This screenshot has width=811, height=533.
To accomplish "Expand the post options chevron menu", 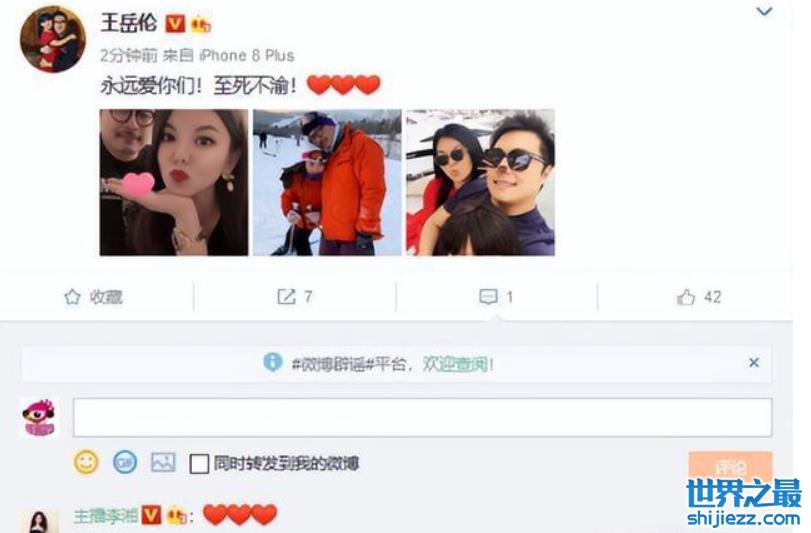I will (764, 11).
